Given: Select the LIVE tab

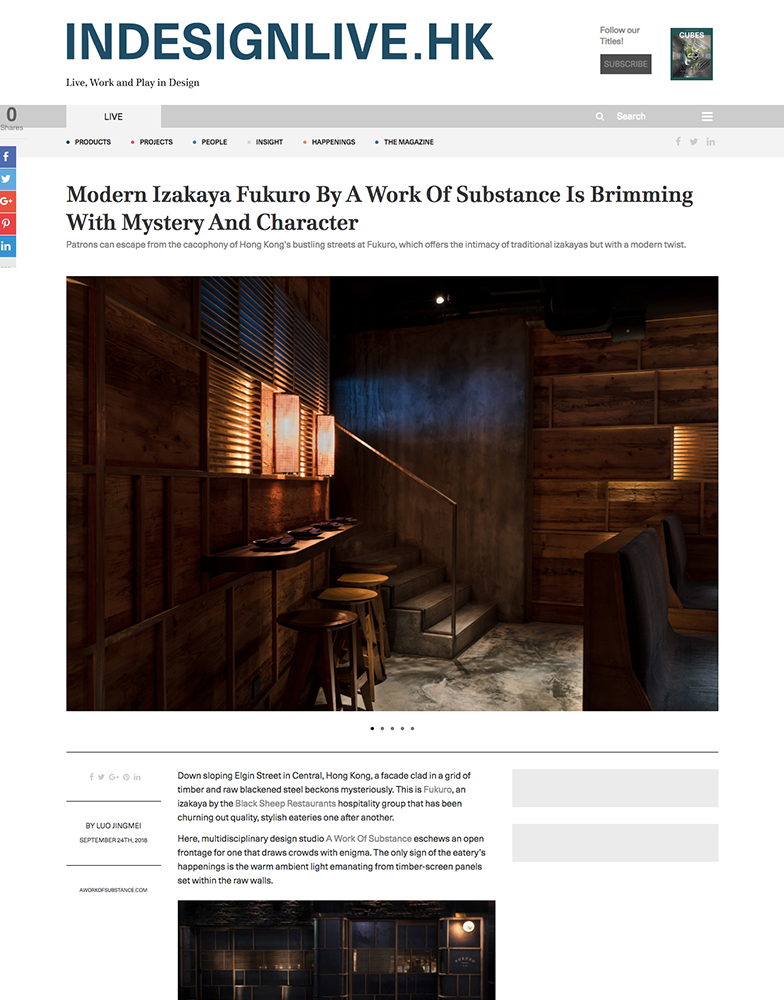Looking at the screenshot, I should [114, 117].
